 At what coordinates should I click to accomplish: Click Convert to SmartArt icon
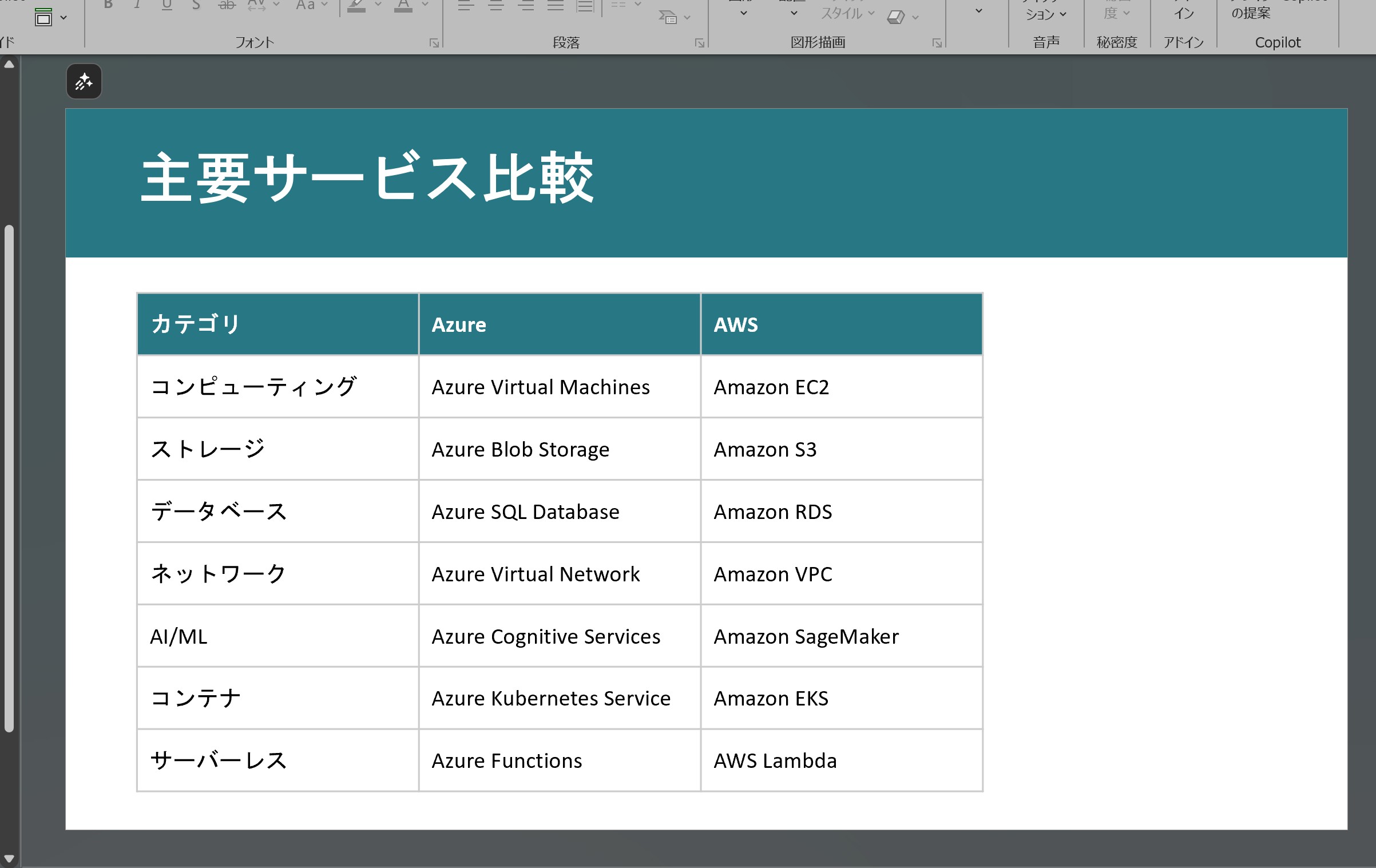point(667,17)
